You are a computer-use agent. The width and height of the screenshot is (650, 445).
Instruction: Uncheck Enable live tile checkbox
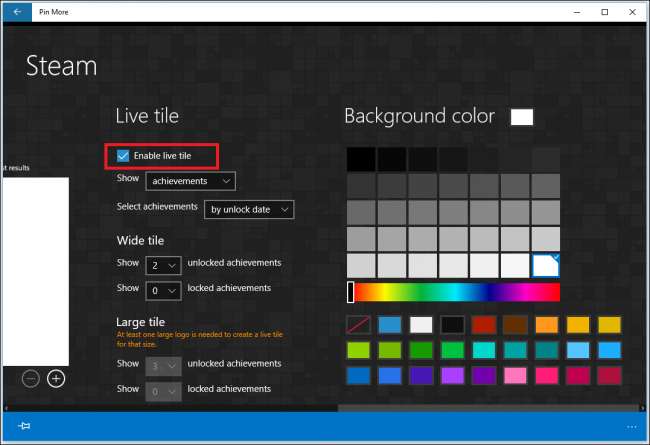(123, 155)
